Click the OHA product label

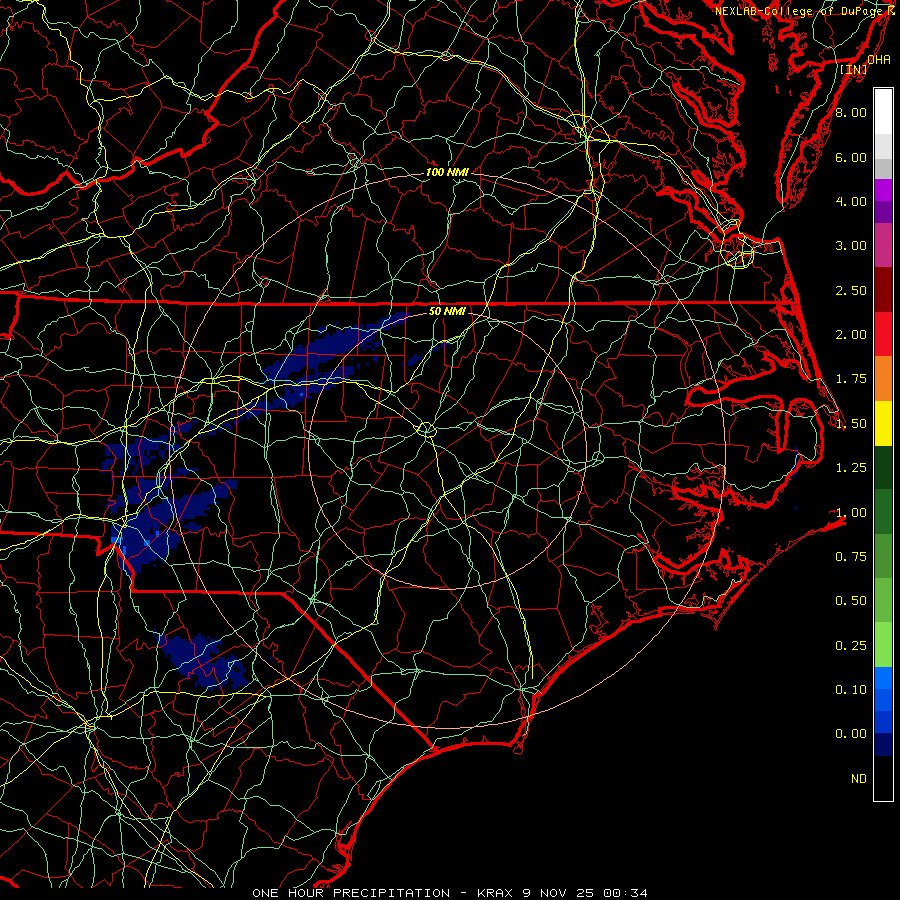click(x=879, y=60)
